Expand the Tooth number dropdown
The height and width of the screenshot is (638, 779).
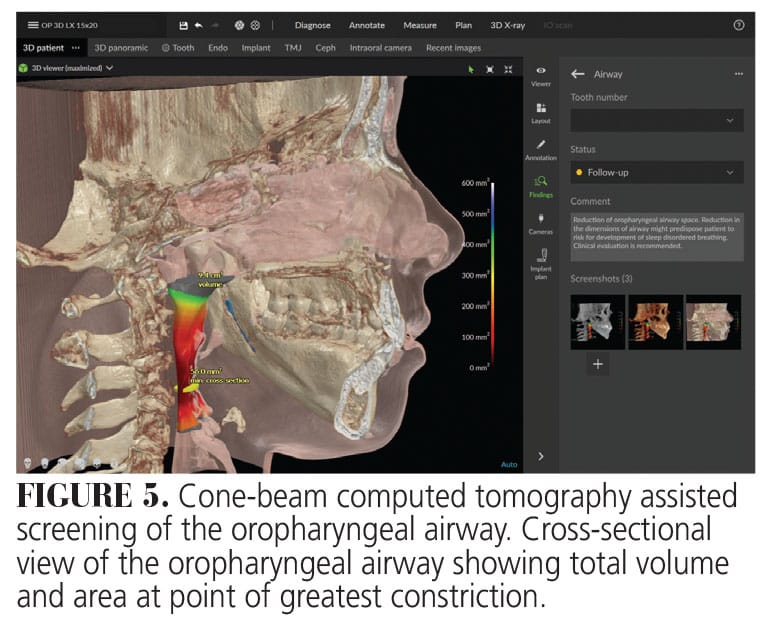tap(656, 119)
